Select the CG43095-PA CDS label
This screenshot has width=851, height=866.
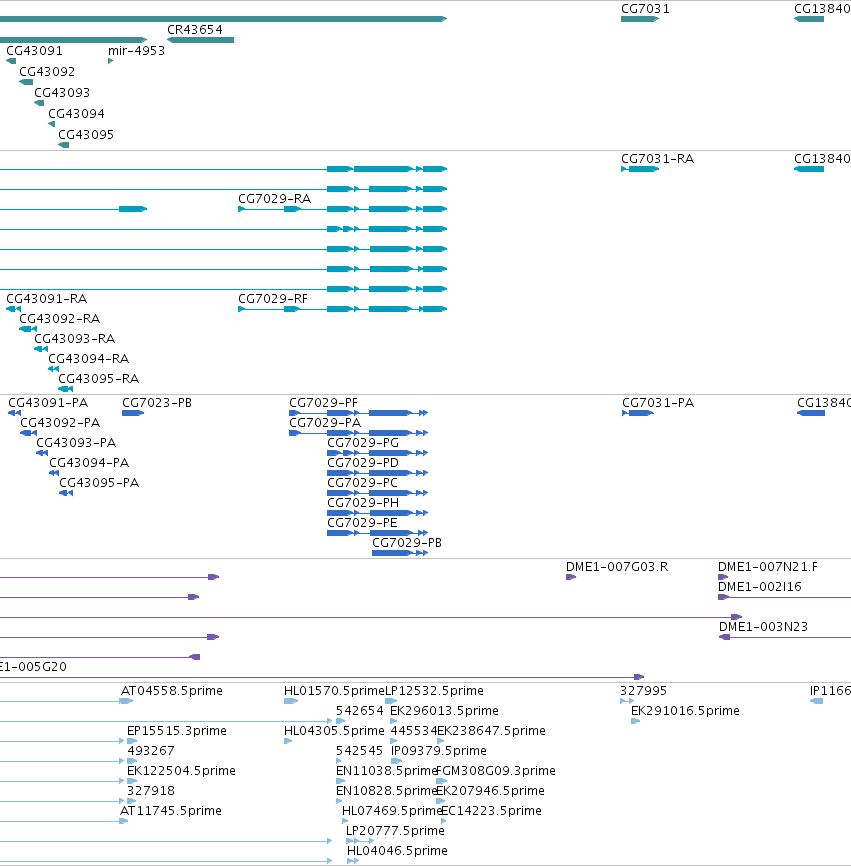click(x=99, y=483)
